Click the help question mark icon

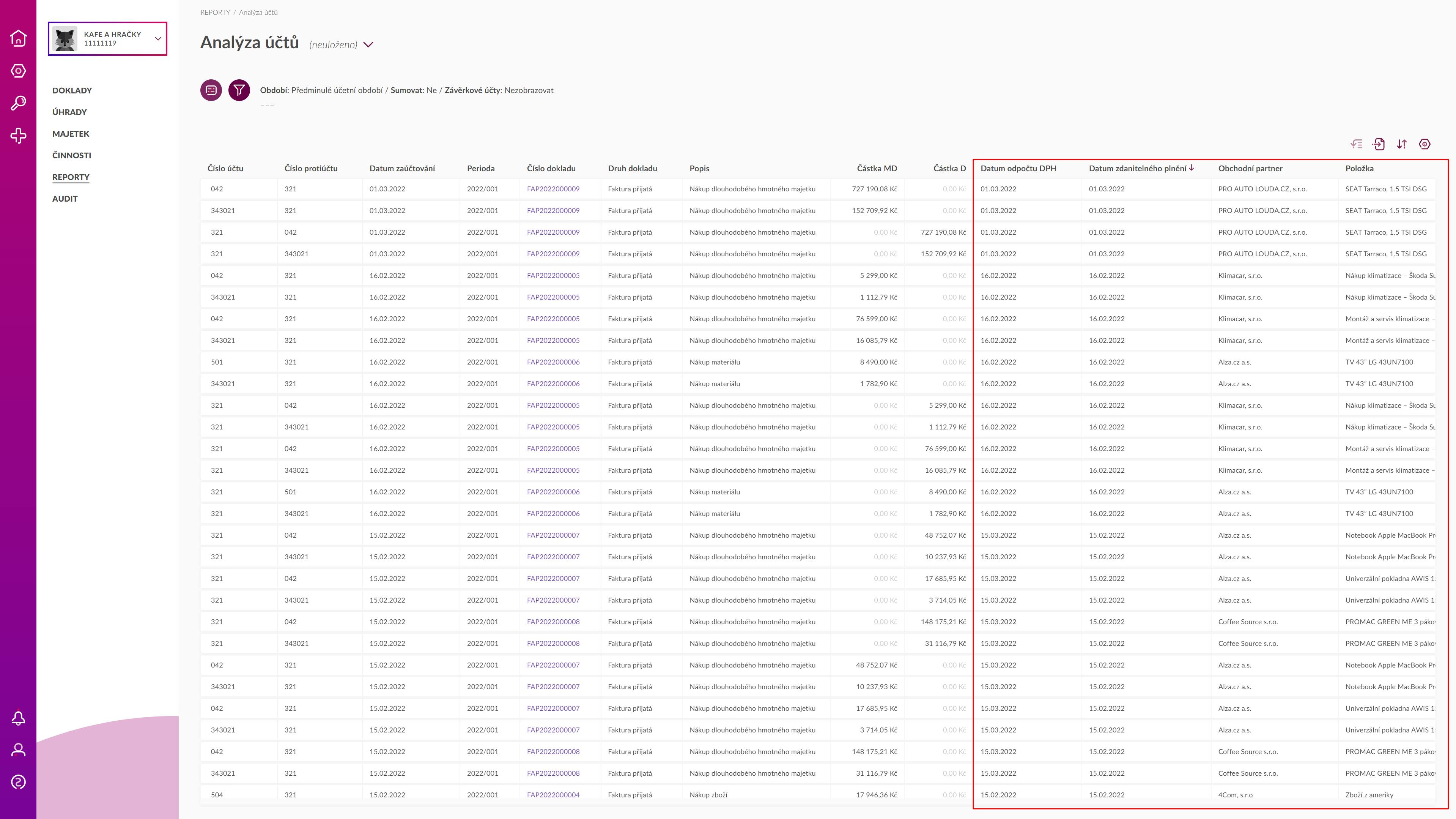[x=18, y=782]
